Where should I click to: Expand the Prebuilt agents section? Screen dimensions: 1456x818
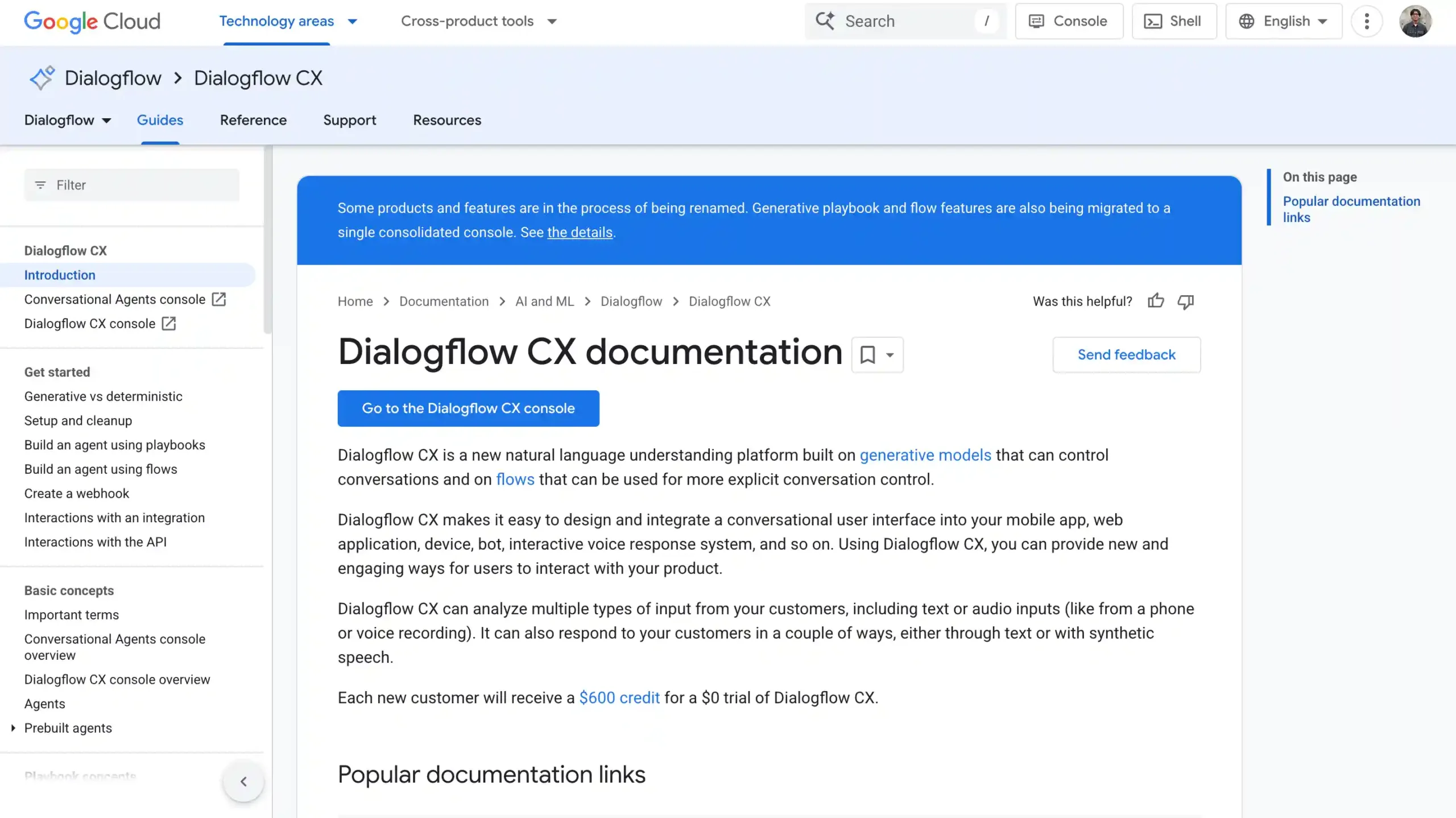13,728
